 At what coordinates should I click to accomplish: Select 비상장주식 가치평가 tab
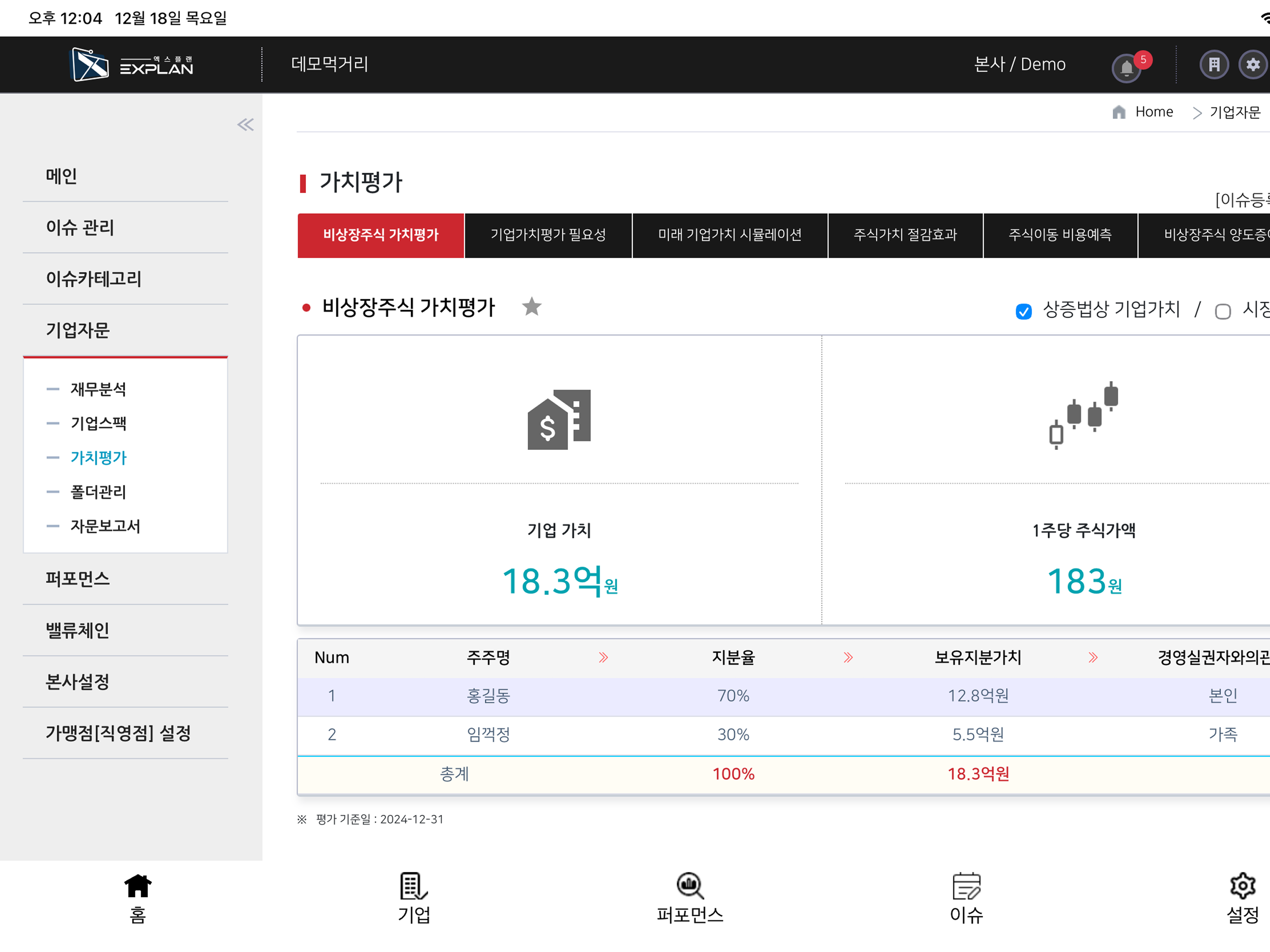pyautogui.click(x=381, y=235)
